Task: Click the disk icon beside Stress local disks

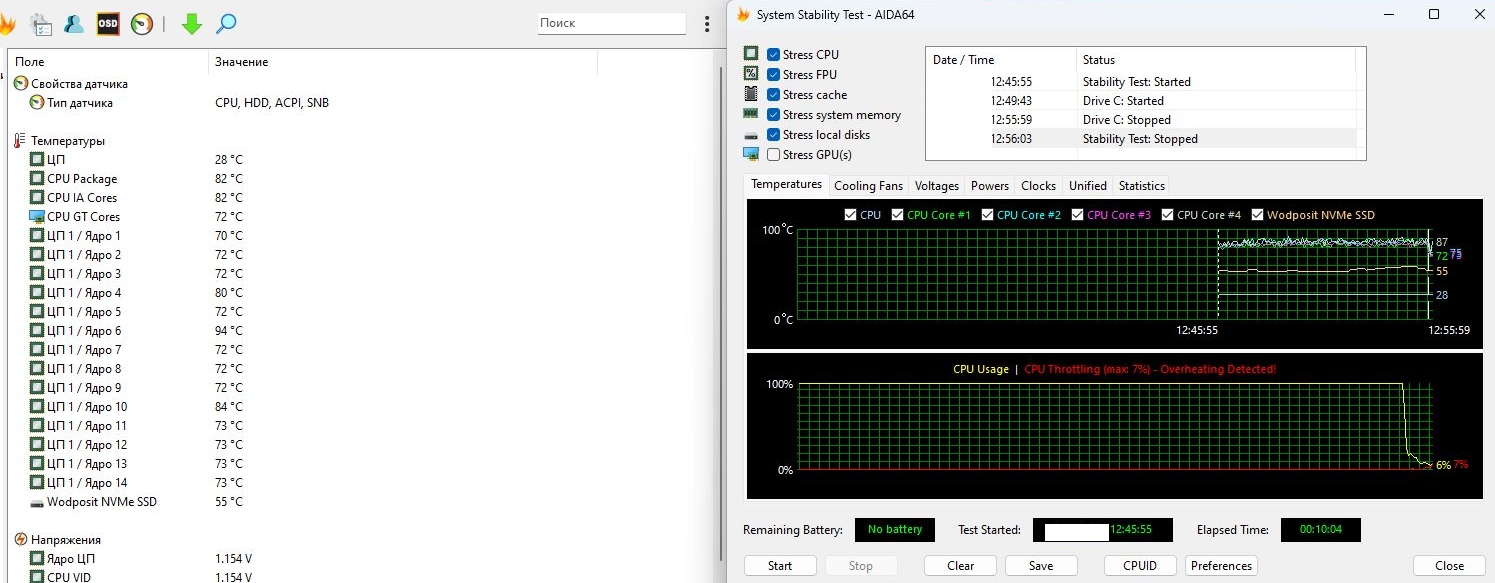Action: pos(751,135)
